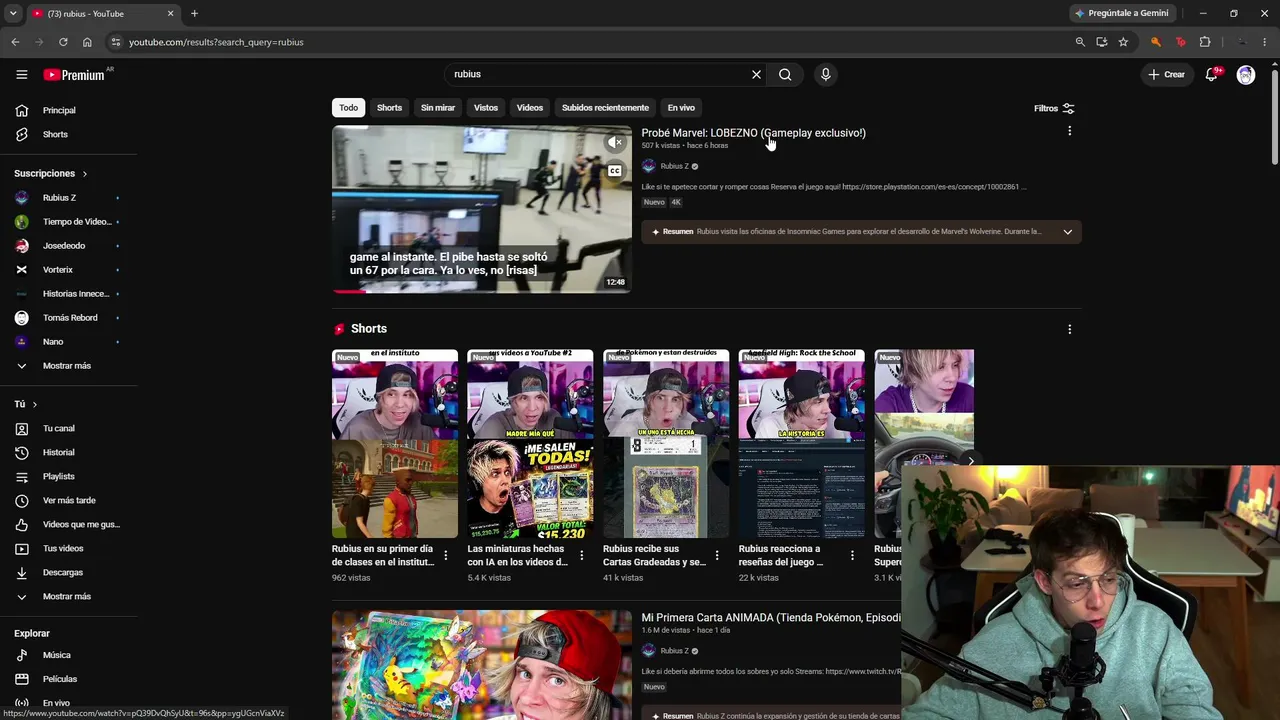Open the 'Rubius en su primer día' short thumbnail
This screenshot has width=1280, height=720.
395,444
